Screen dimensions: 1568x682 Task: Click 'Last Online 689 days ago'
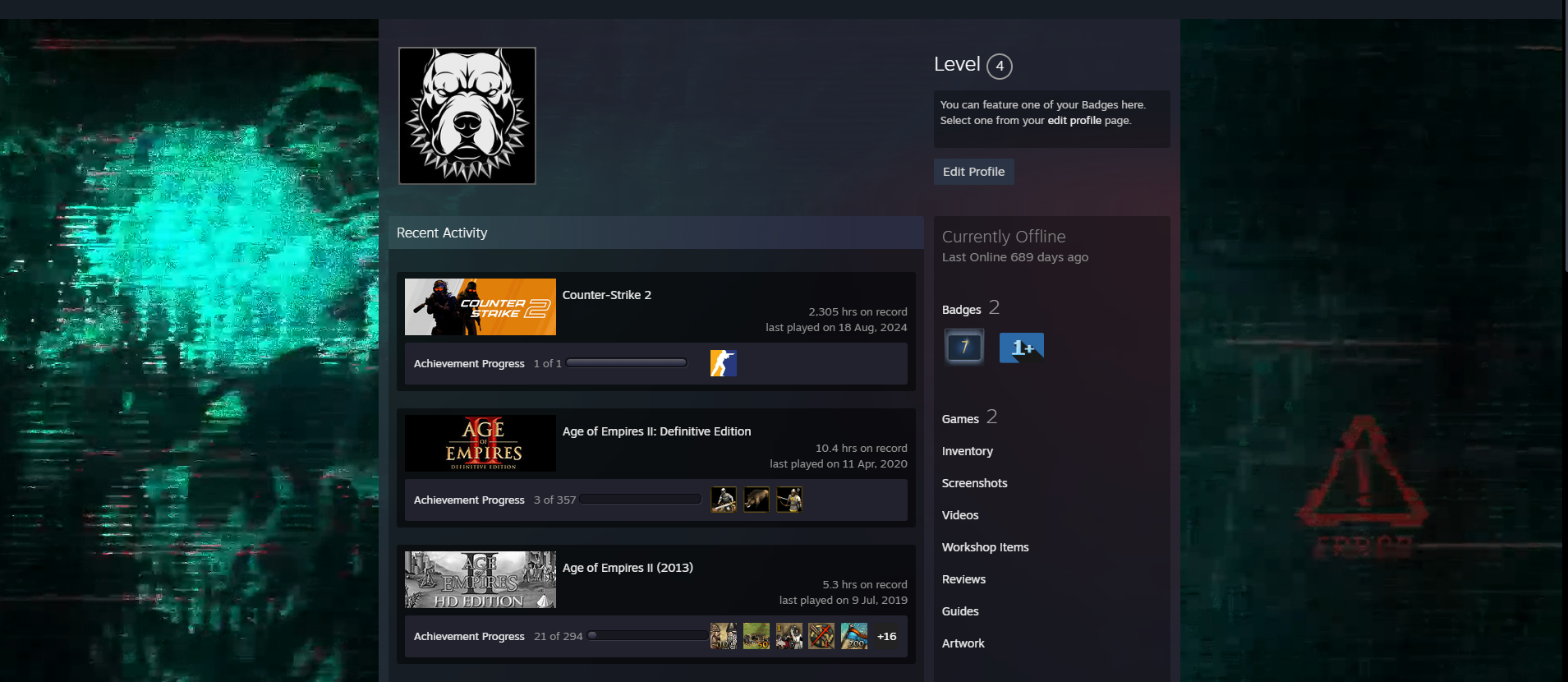click(x=1015, y=257)
